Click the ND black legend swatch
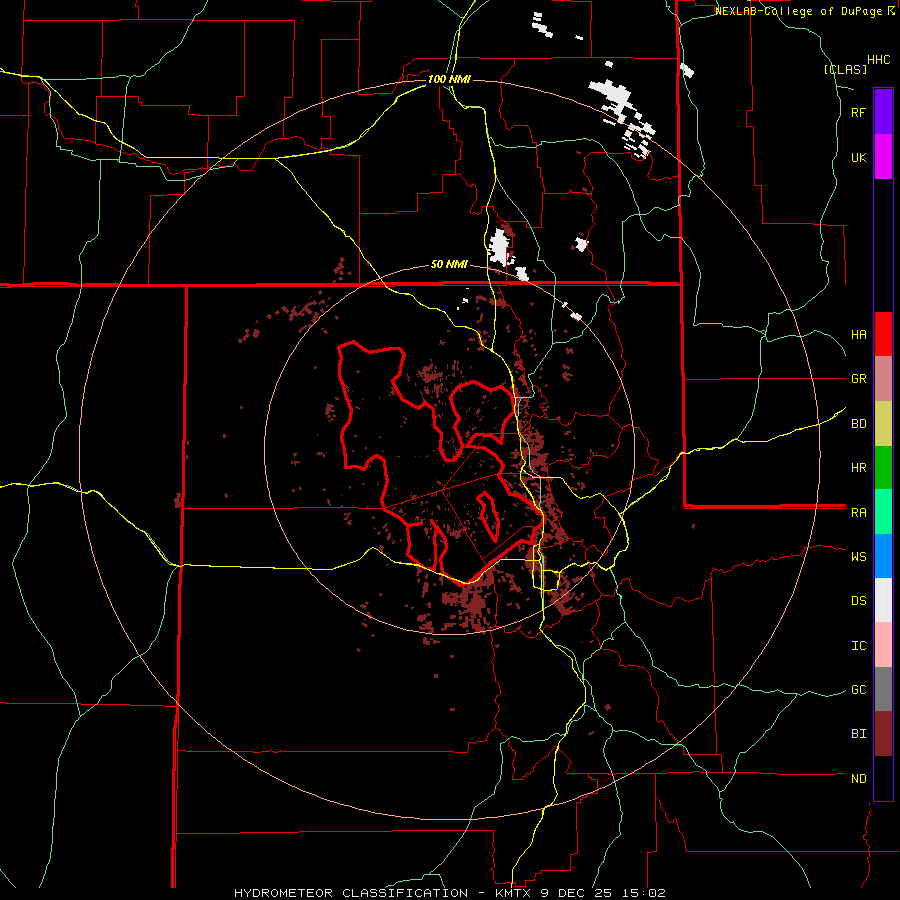Viewport: 900px width, 900px height. [x=883, y=778]
